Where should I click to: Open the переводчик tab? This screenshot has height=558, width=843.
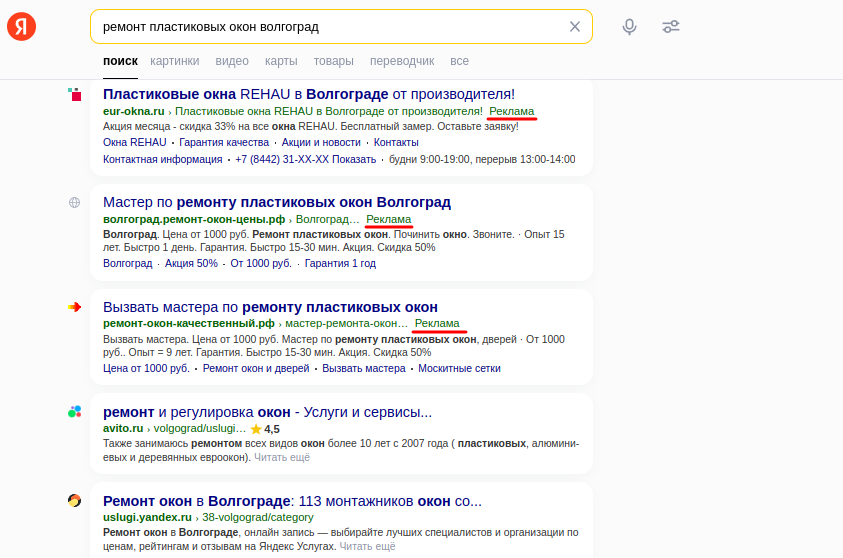(x=402, y=61)
